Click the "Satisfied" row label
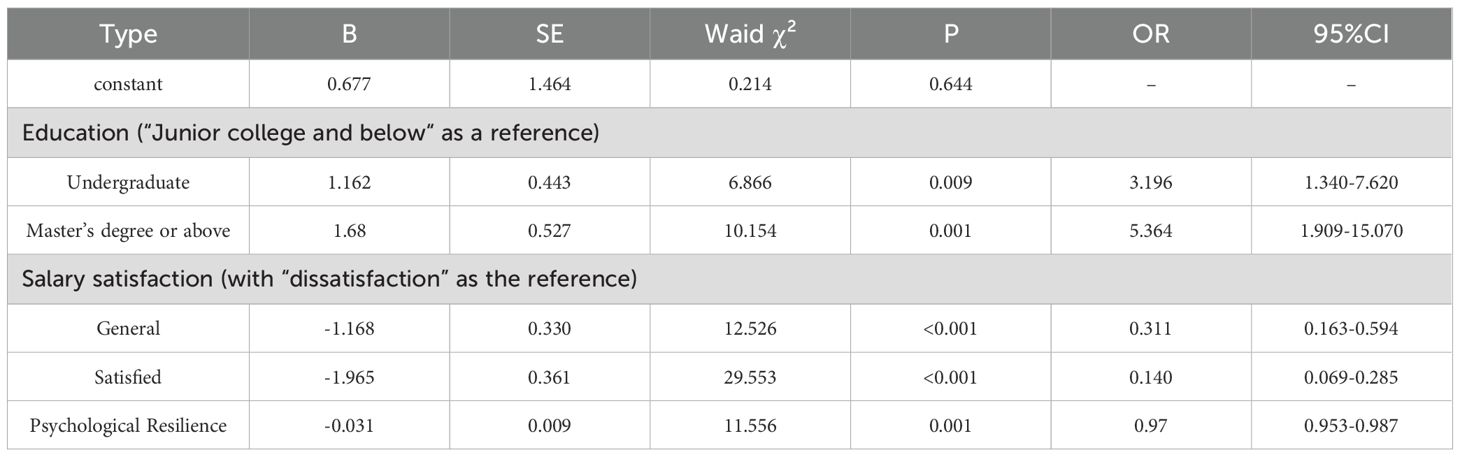 [x=129, y=376]
